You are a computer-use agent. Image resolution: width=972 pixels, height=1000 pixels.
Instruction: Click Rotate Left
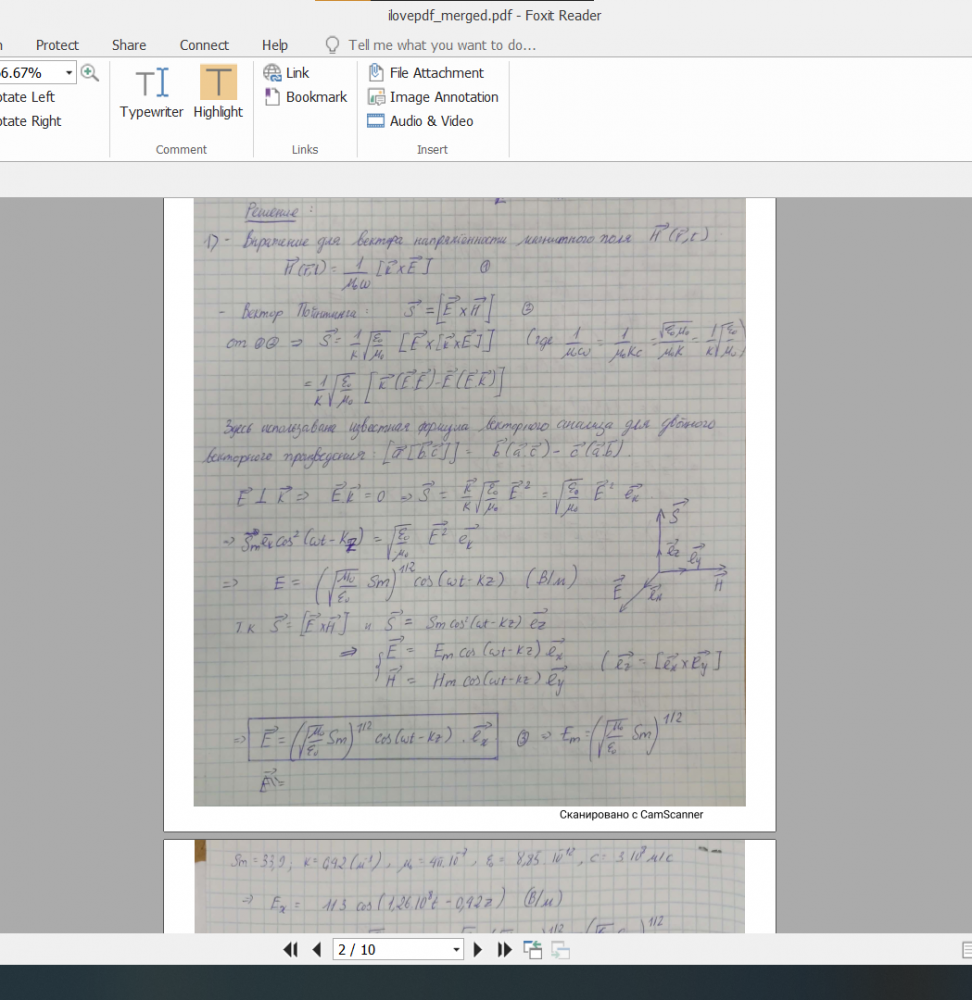point(27,97)
